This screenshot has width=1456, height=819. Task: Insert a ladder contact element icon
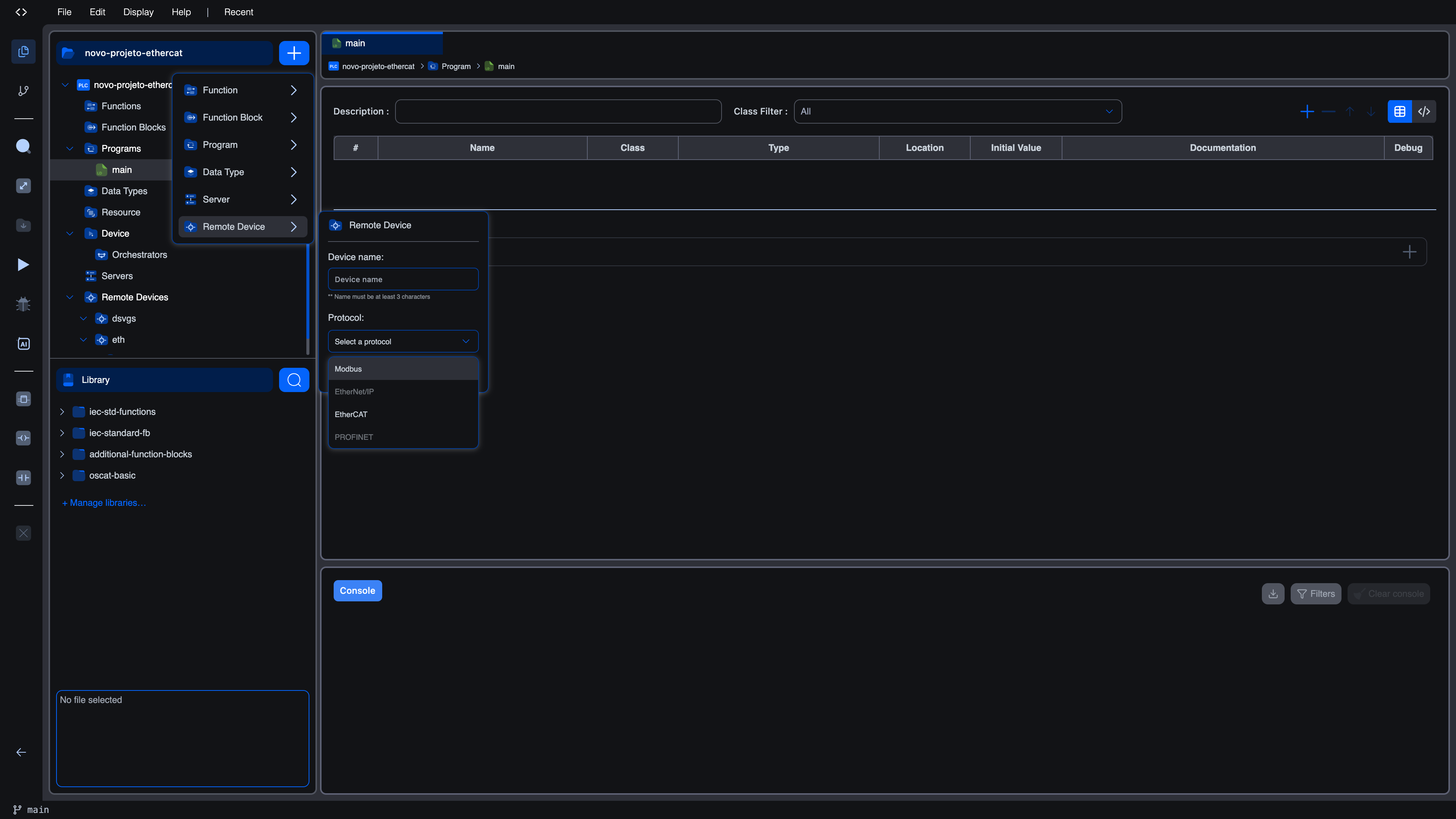tap(23, 478)
